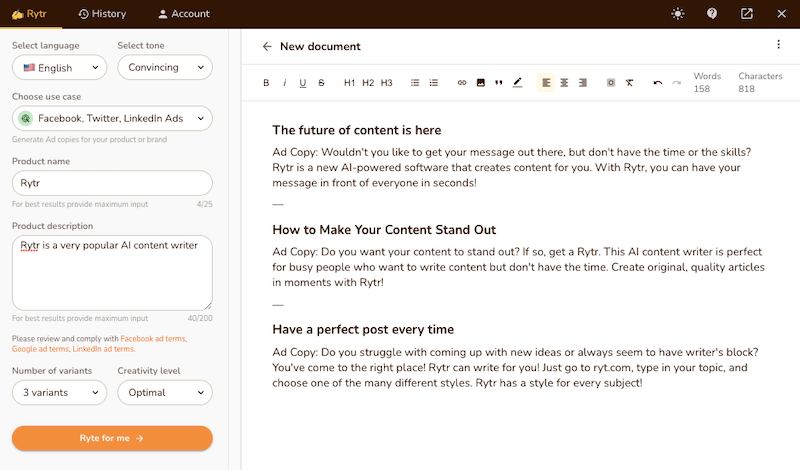Expand the Facebook, Twitter, LinkedIn Ads use case
This screenshot has height=470, width=800.
(x=112, y=118)
